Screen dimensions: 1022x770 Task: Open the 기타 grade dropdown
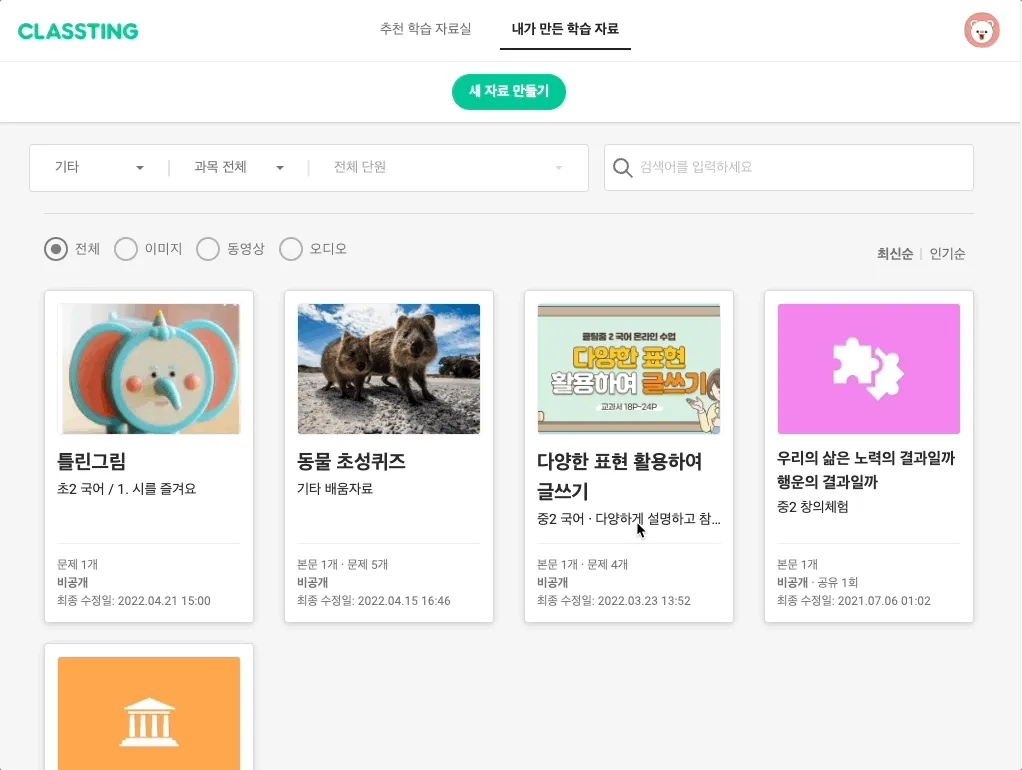point(98,168)
